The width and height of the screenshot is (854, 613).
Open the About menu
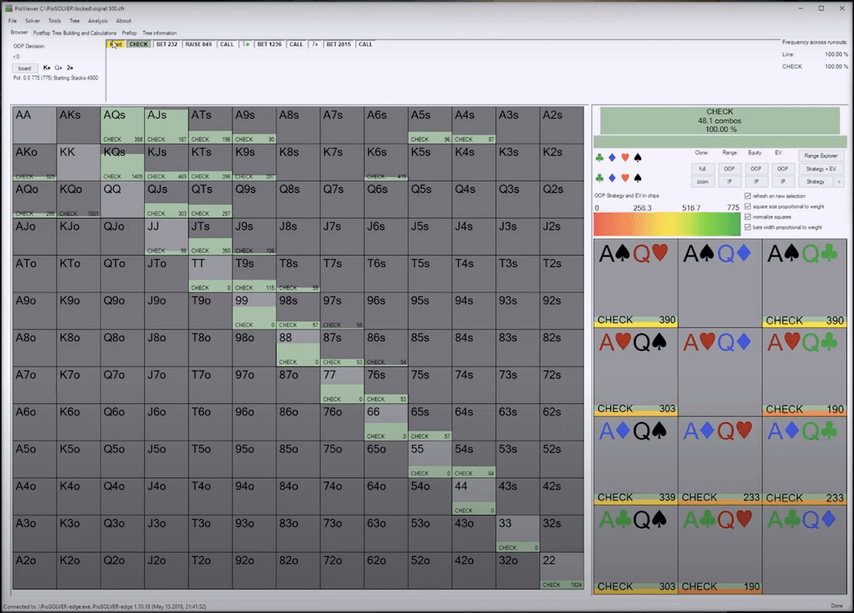click(124, 21)
